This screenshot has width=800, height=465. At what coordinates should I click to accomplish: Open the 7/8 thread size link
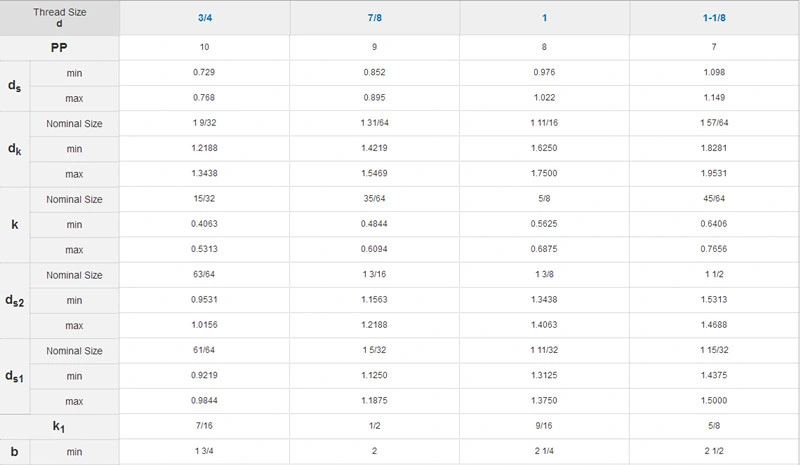(374, 17)
